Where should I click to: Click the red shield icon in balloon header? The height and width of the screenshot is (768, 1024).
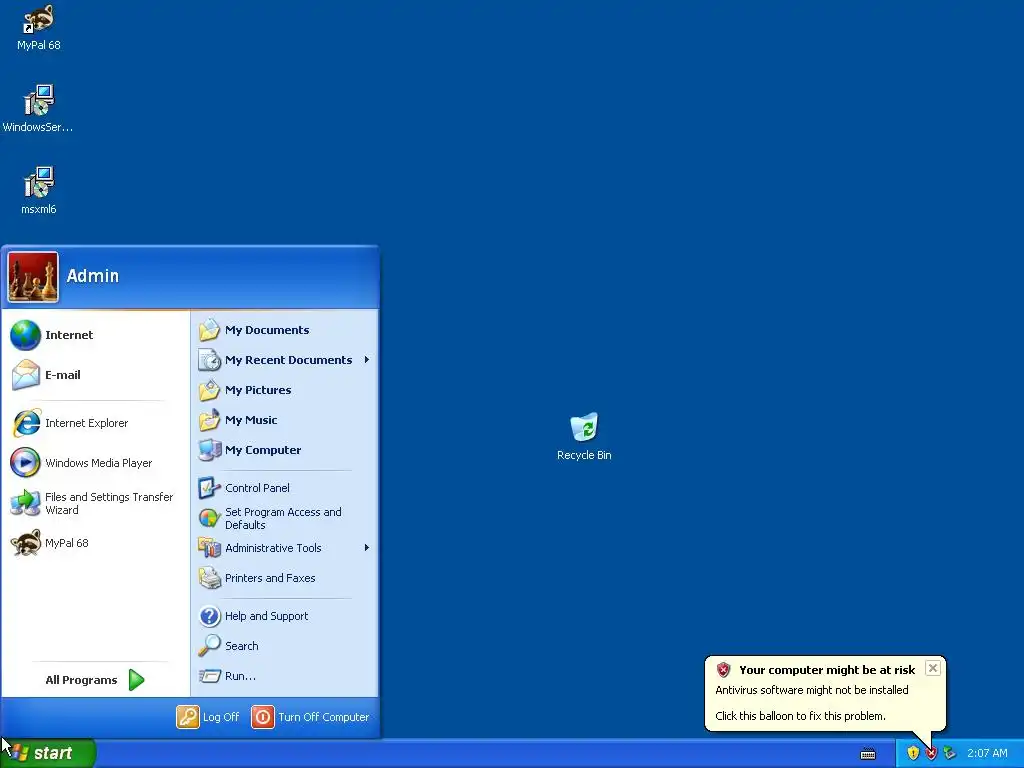(723, 669)
